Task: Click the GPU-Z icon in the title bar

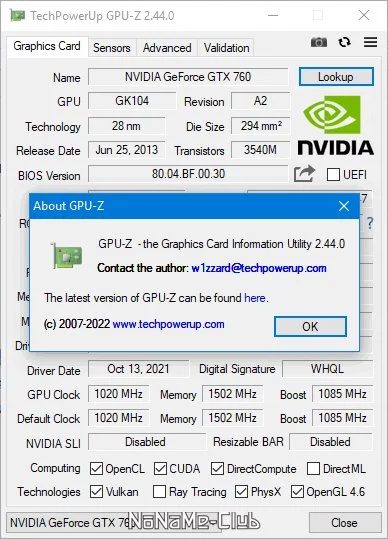Action: (17, 15)
